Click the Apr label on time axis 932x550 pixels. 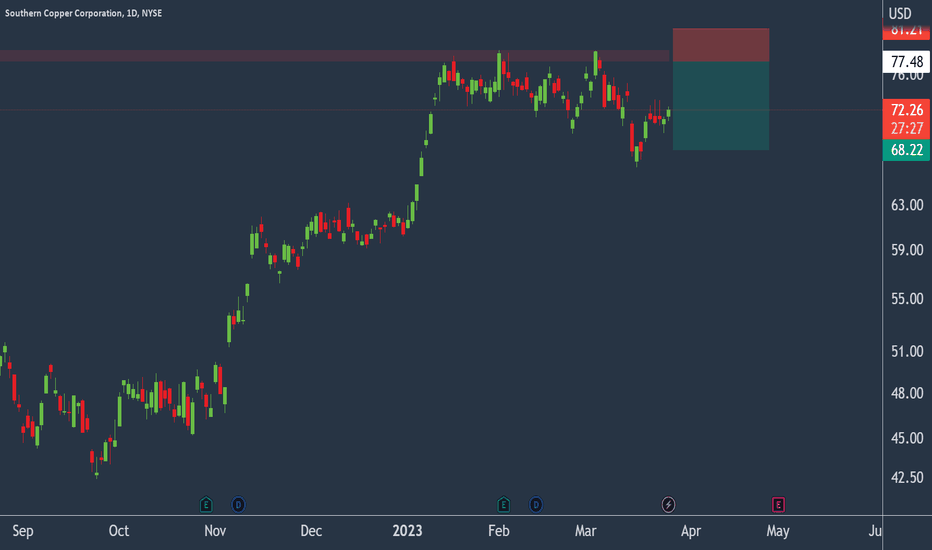pos(691,531)
